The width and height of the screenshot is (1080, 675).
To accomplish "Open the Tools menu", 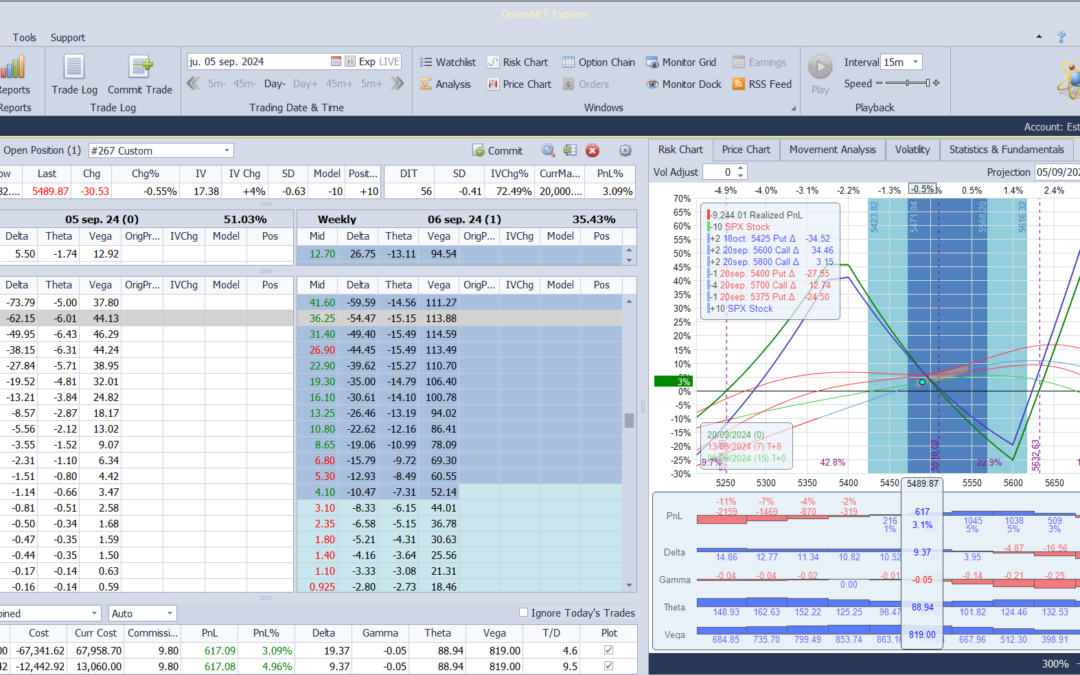I will tap(24, 37).
